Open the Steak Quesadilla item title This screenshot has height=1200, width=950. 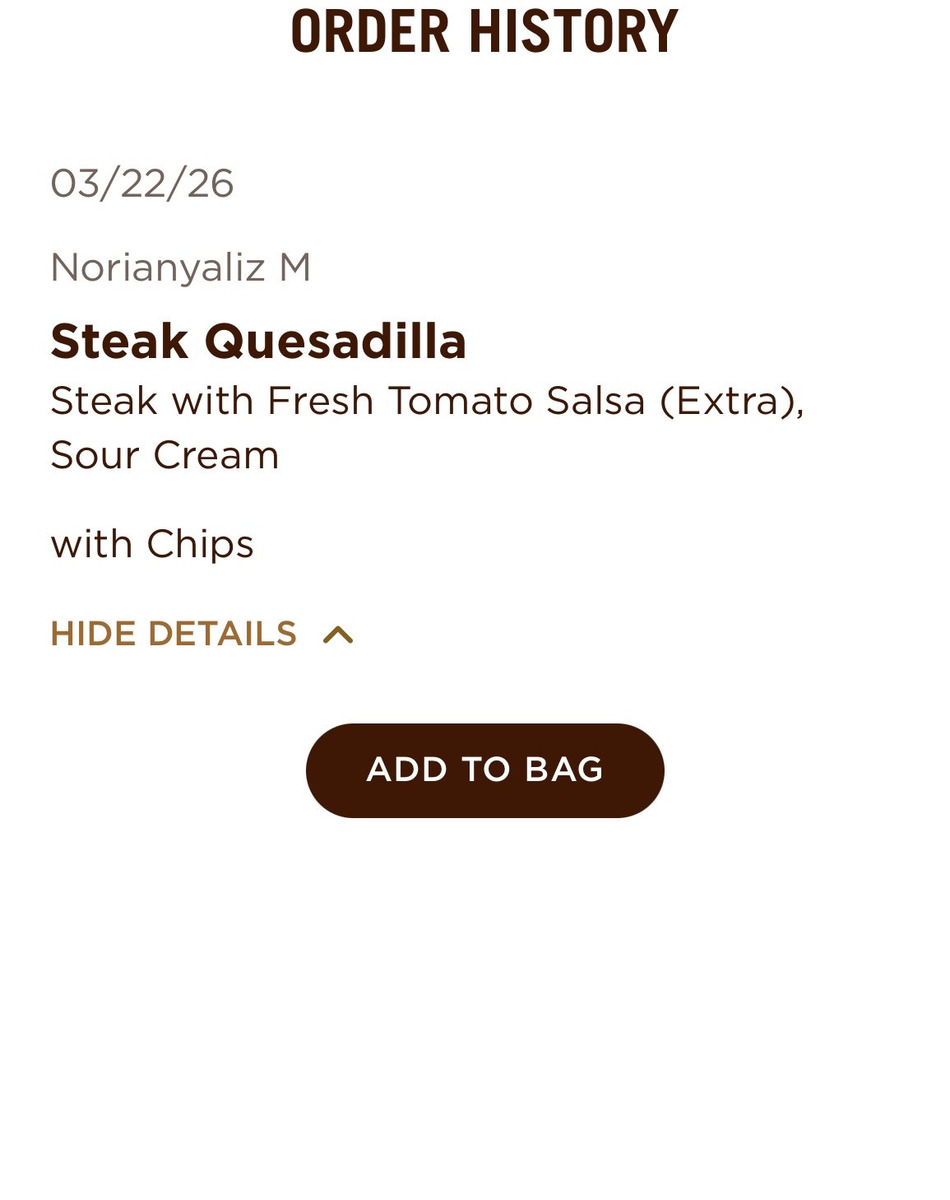(258, 342)
